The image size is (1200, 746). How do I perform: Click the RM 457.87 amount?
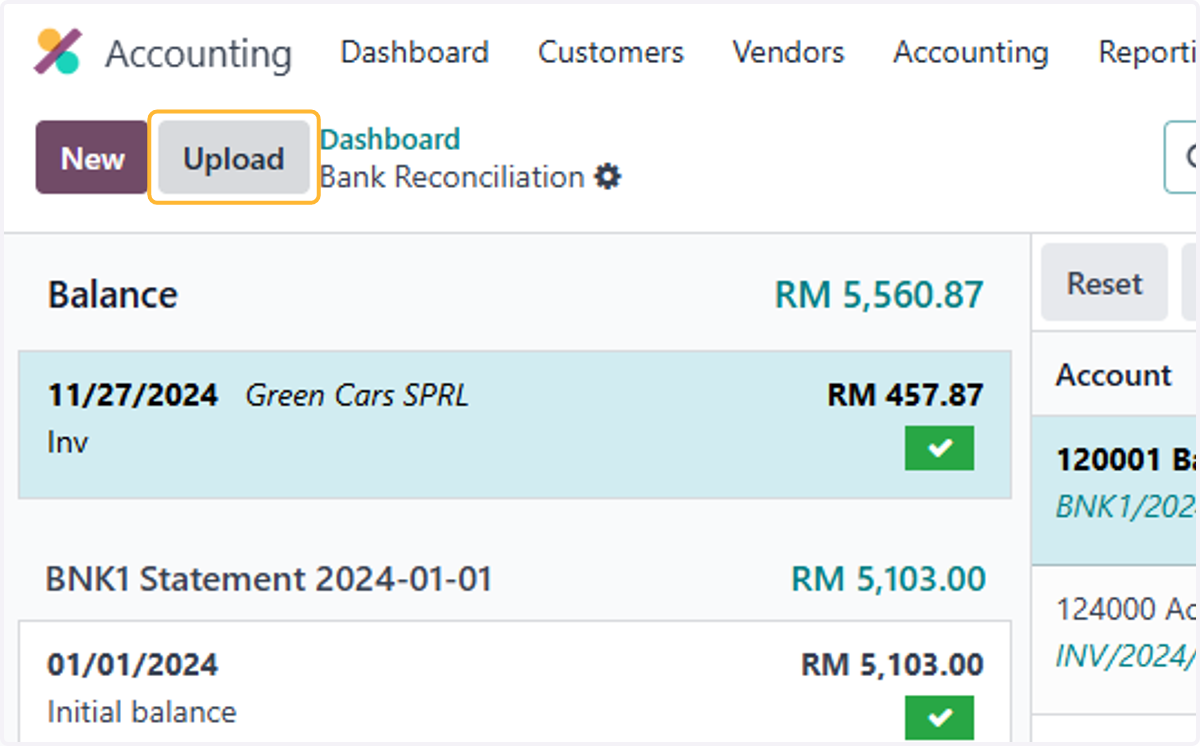click(905, 395)
